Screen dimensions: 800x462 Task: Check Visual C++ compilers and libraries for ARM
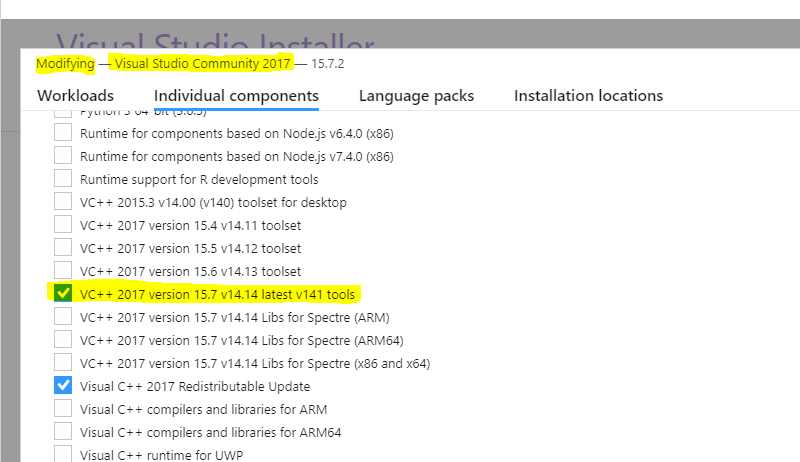pyautogui.click(x=63, y=408)
